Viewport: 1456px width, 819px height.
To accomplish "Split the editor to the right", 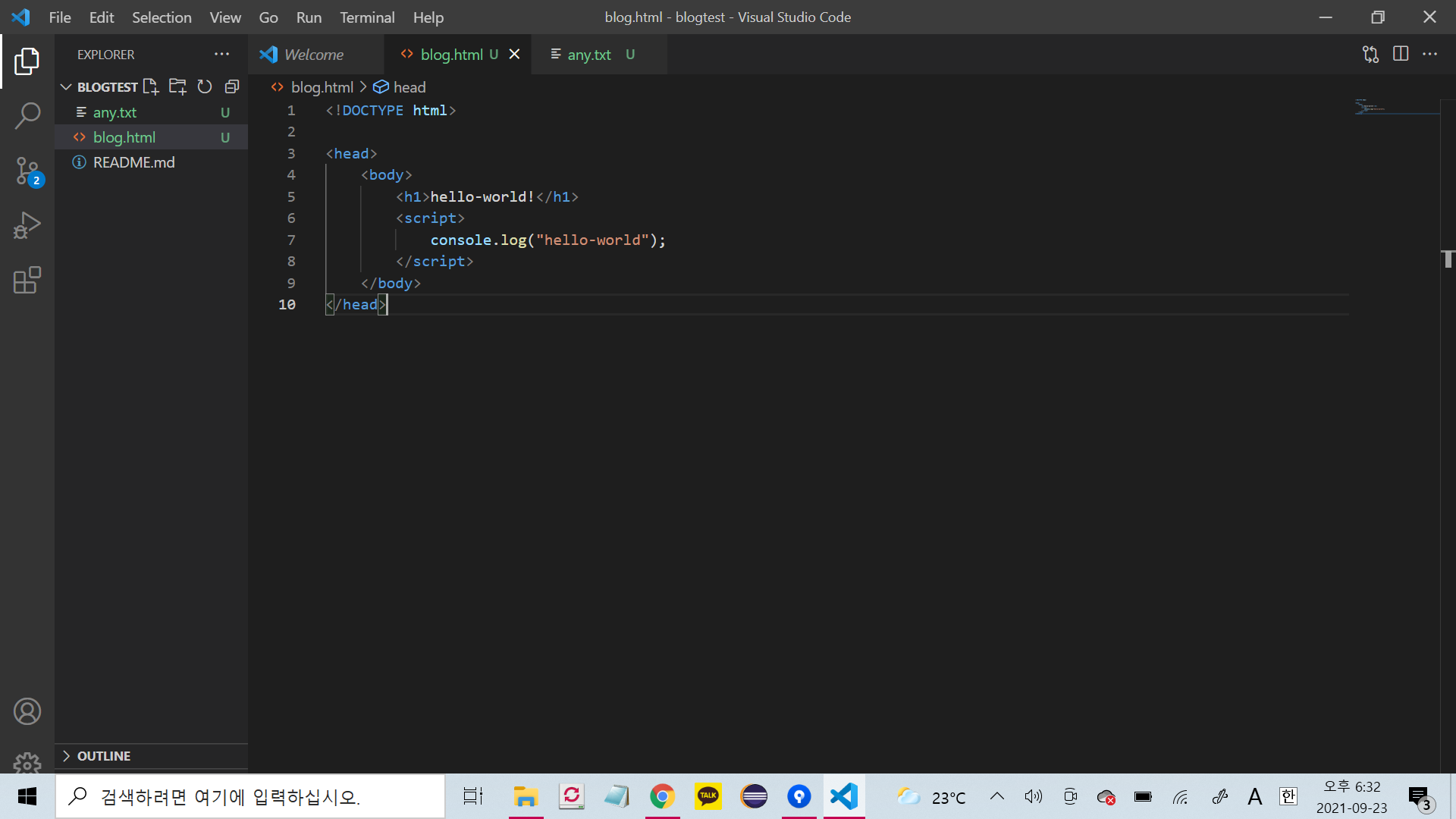I will pos(1401,54).
